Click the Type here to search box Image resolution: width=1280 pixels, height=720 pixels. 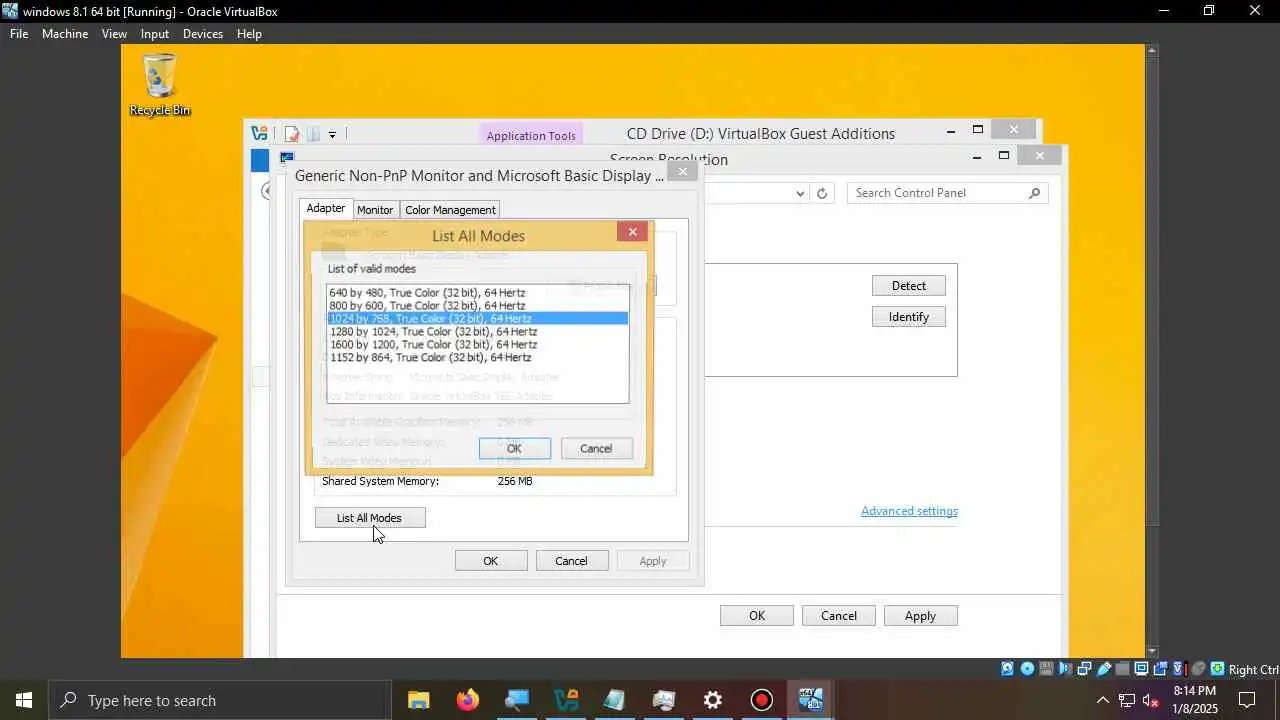pyautogui.click(x=220, y=700)
